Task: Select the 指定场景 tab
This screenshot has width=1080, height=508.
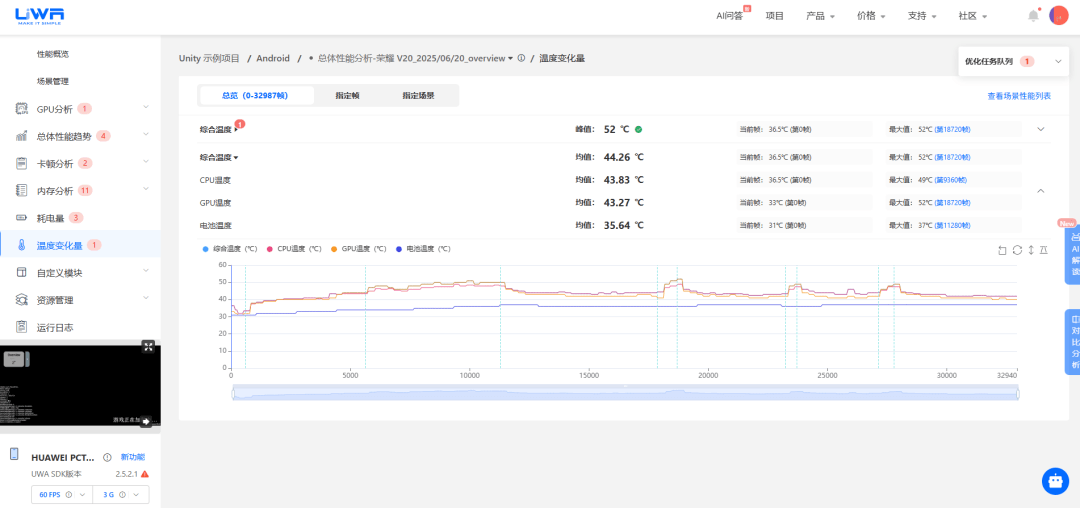Action: pos(419,96)
